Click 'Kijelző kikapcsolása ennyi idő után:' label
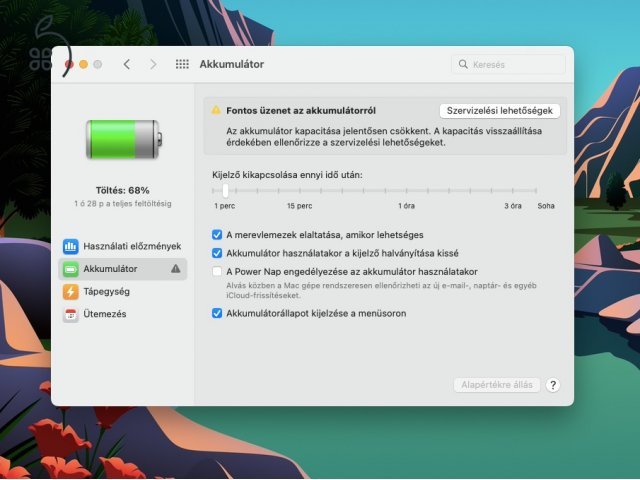The image size is (640, 480). (x=287, y=175)
